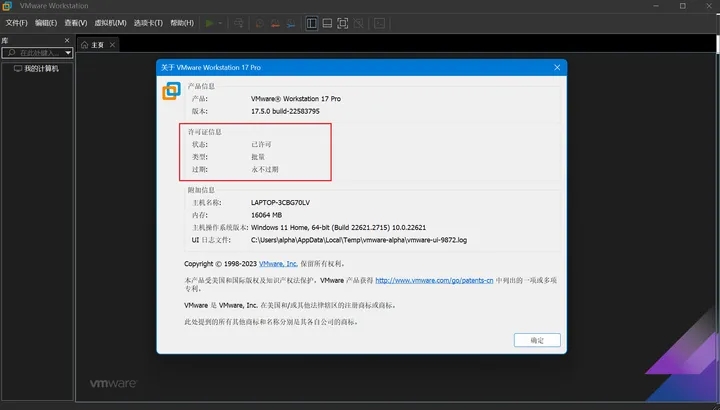
Task: Toggle the thumbnail bar view icon
Action: [327, 22]
